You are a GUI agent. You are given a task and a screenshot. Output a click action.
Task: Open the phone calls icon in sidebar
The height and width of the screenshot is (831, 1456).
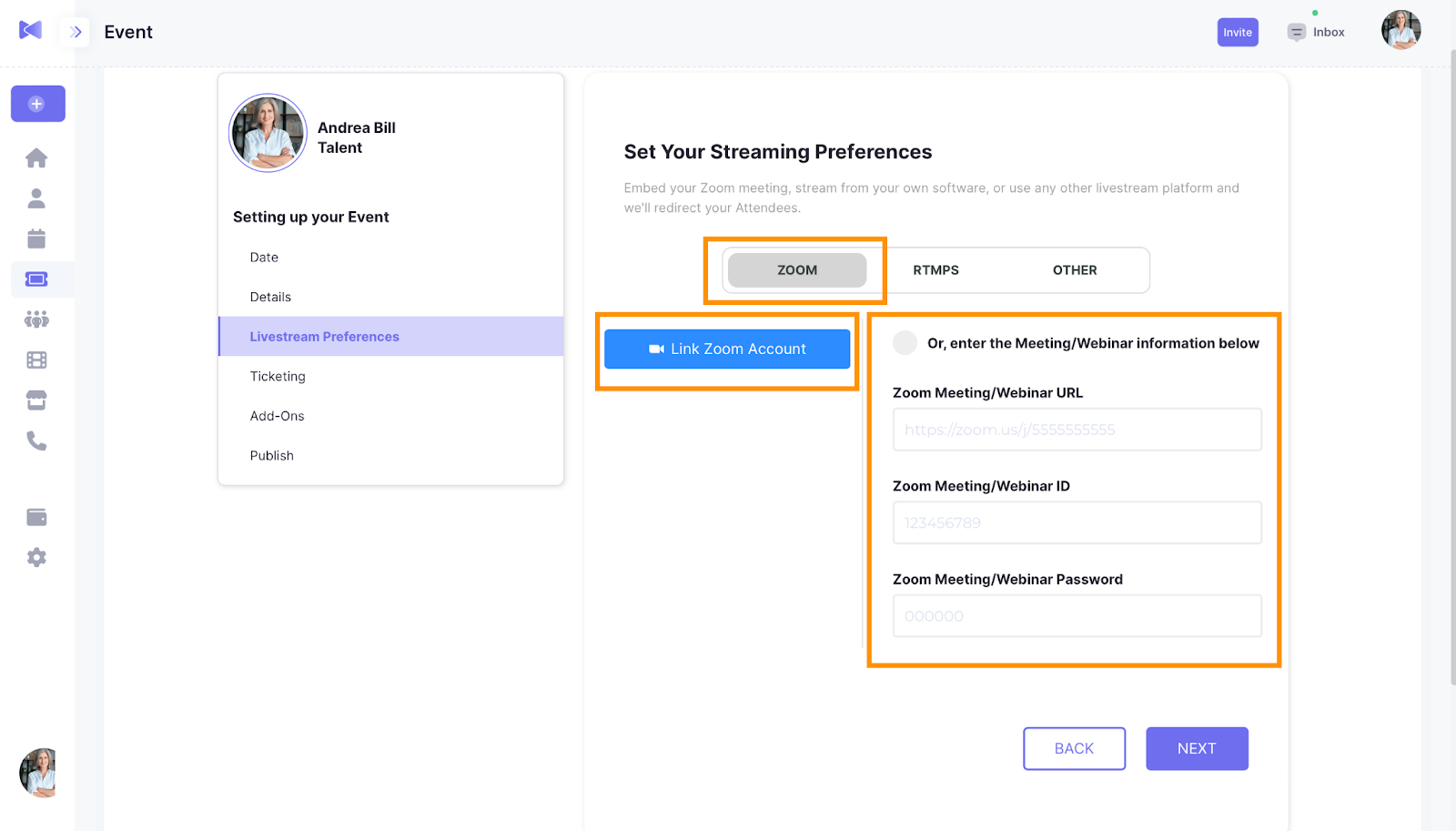(x=36, y=441)
